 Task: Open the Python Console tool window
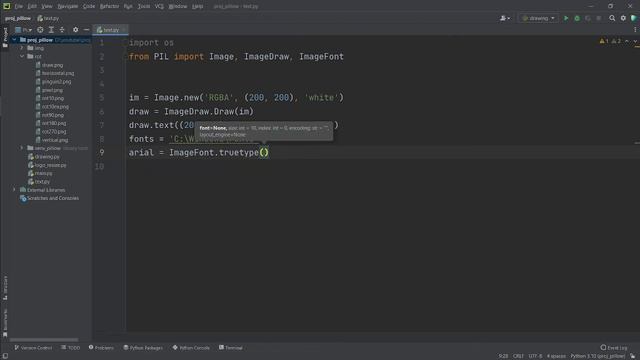(191, 348)
